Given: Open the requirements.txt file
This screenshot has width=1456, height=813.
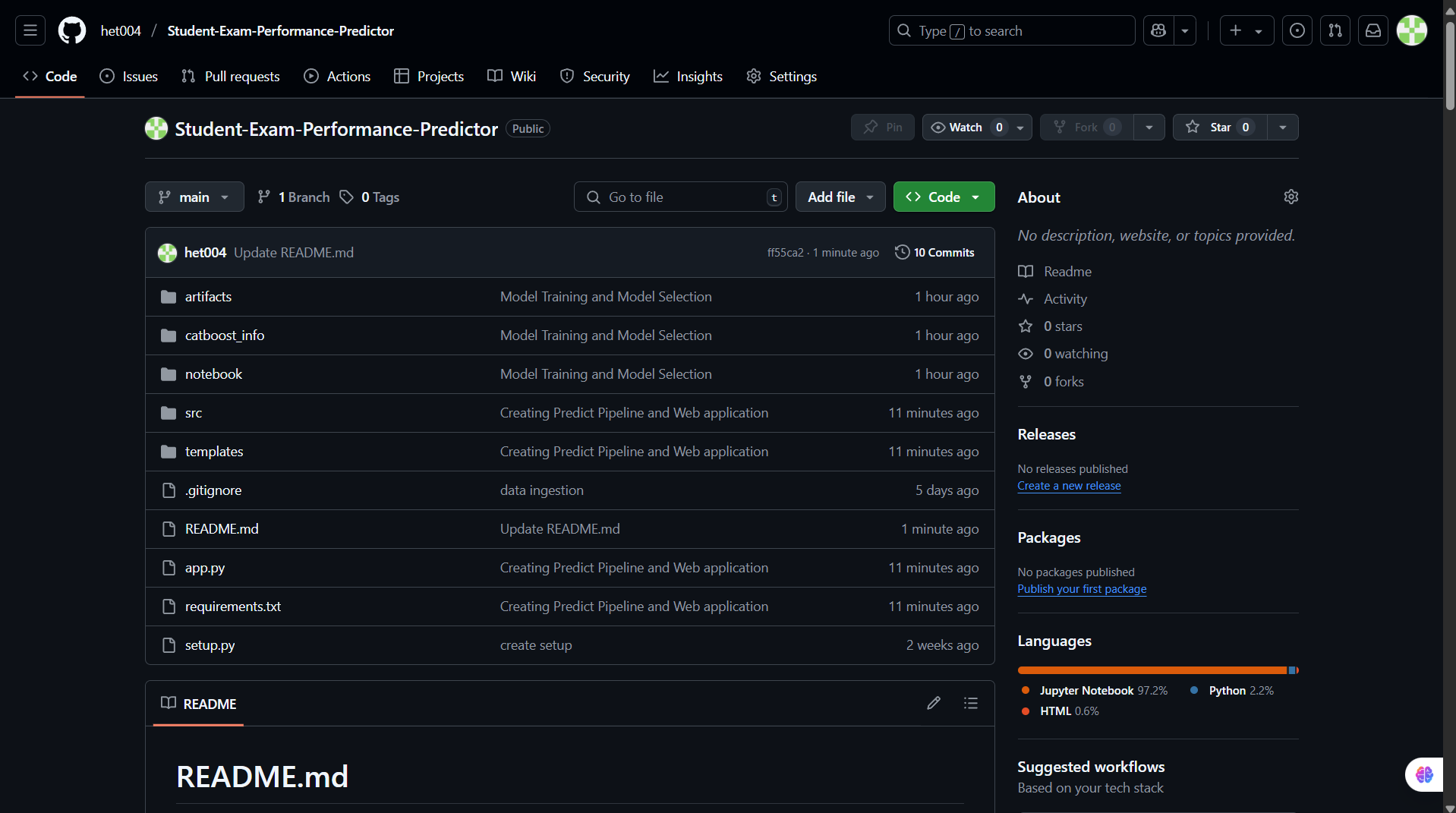Looking at the screenshot, I should tap(233, 607).
